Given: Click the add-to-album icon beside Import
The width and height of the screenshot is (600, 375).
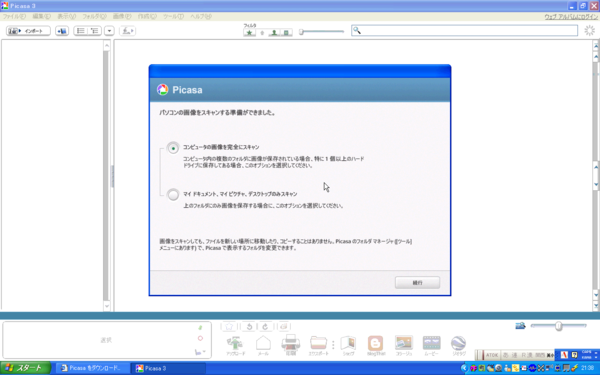Looking at the screenshot, I should click(62, 31).
